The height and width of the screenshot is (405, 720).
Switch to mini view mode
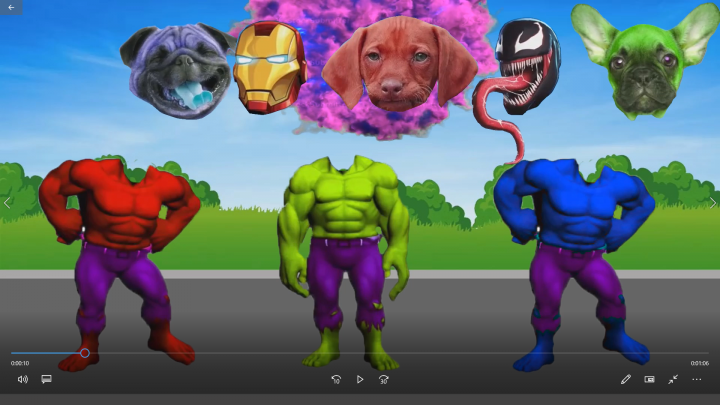click(649, 379)
